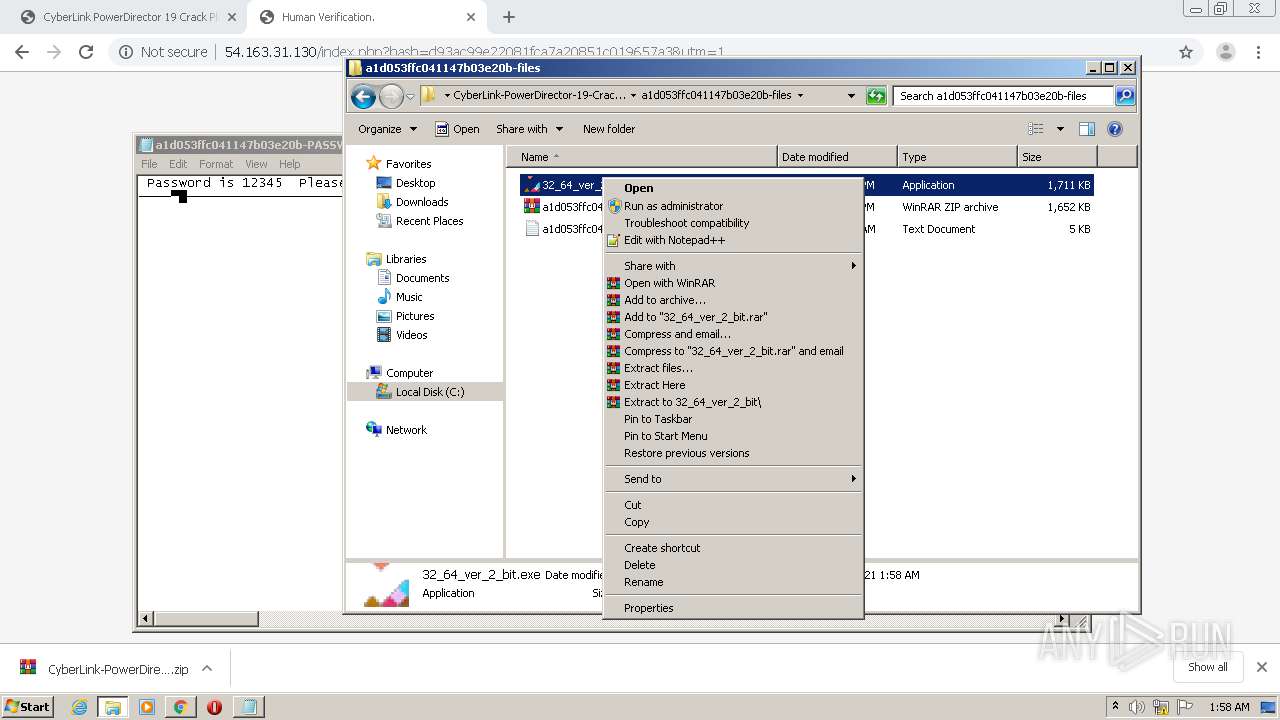Viewport: 1280px width, 720px height.
Task: Click the red Opera-like taskbar icon
Action: click(x=214, y=707)
